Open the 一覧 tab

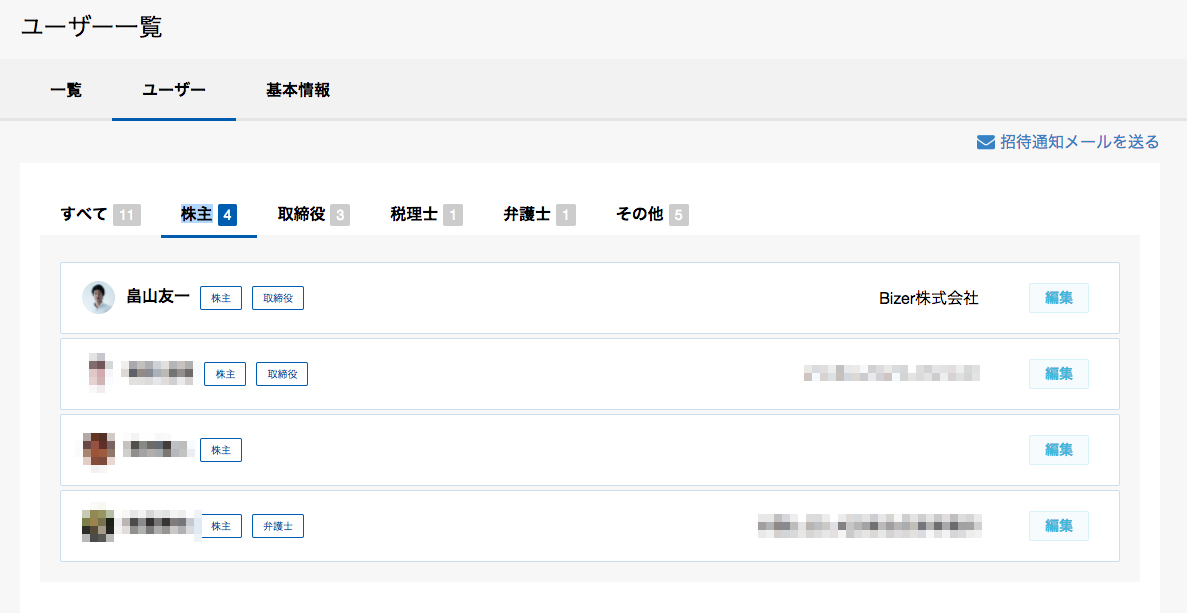click(66, 90)
